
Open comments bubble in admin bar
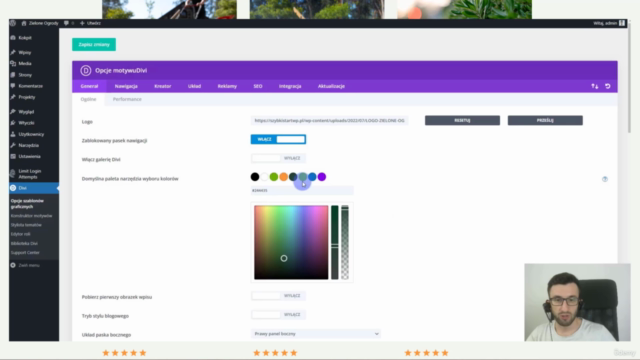(69, 23)
